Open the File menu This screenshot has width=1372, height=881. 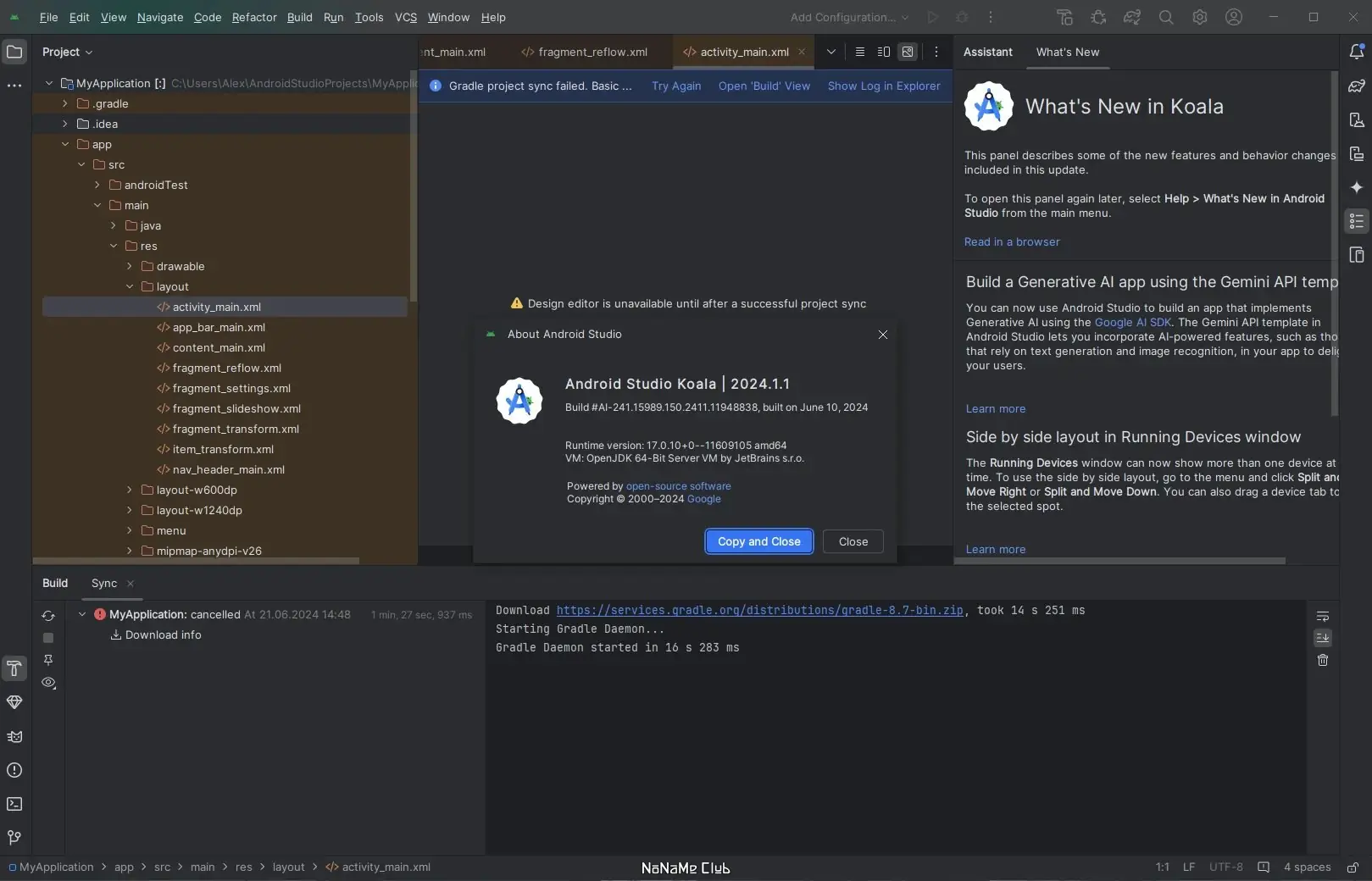click(x=49, y=17)
